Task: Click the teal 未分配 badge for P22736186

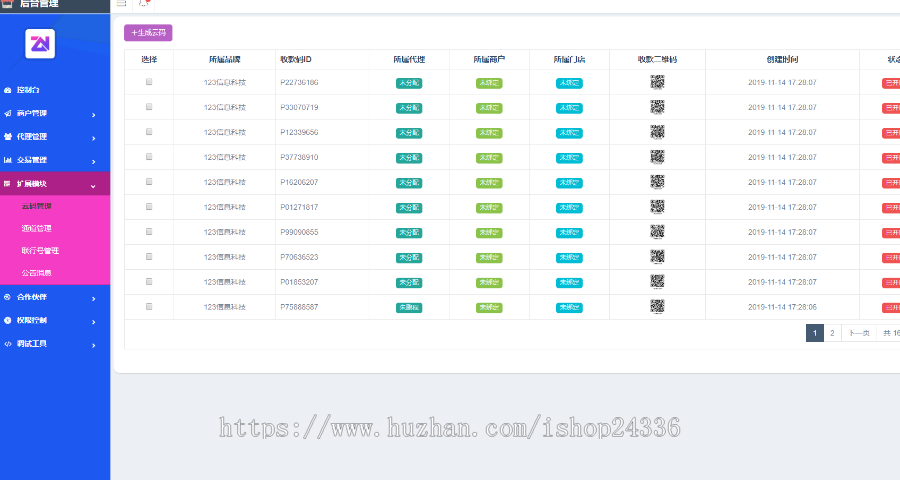Action: click(x=409, y=83)
